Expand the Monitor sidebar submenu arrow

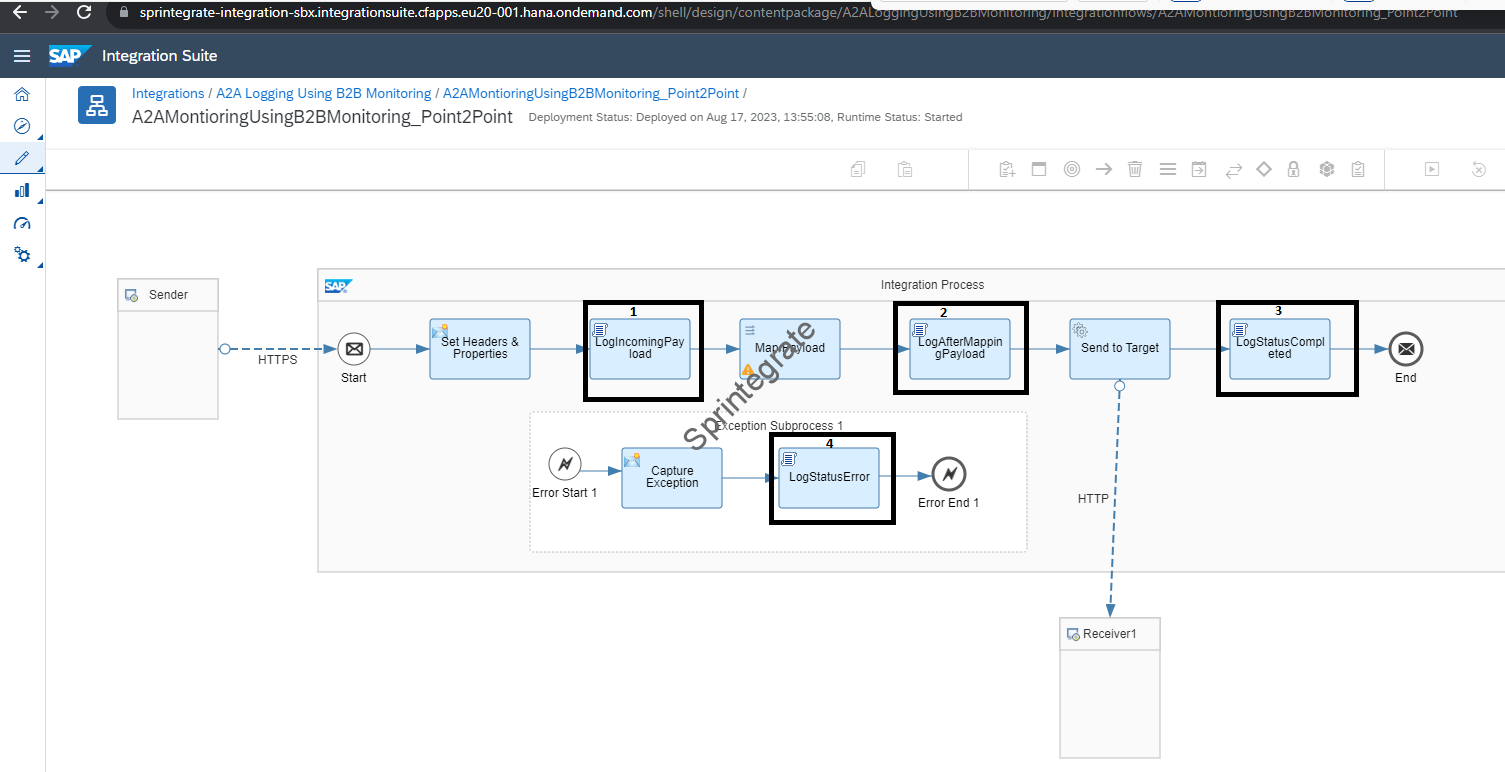click(40, 200)
